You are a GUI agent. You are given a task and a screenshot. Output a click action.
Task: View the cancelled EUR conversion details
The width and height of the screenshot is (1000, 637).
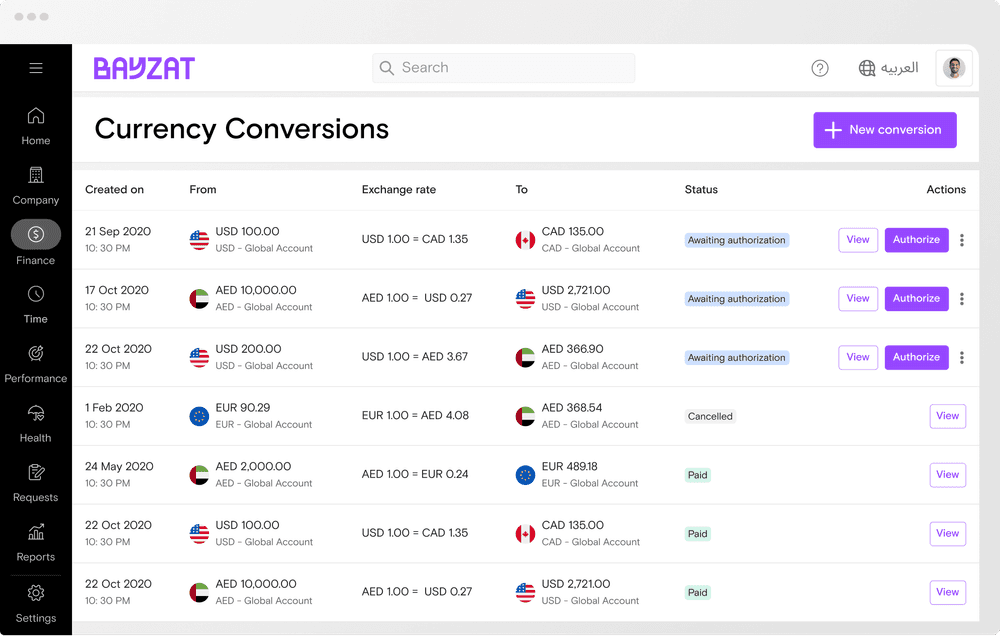(947, 416)
